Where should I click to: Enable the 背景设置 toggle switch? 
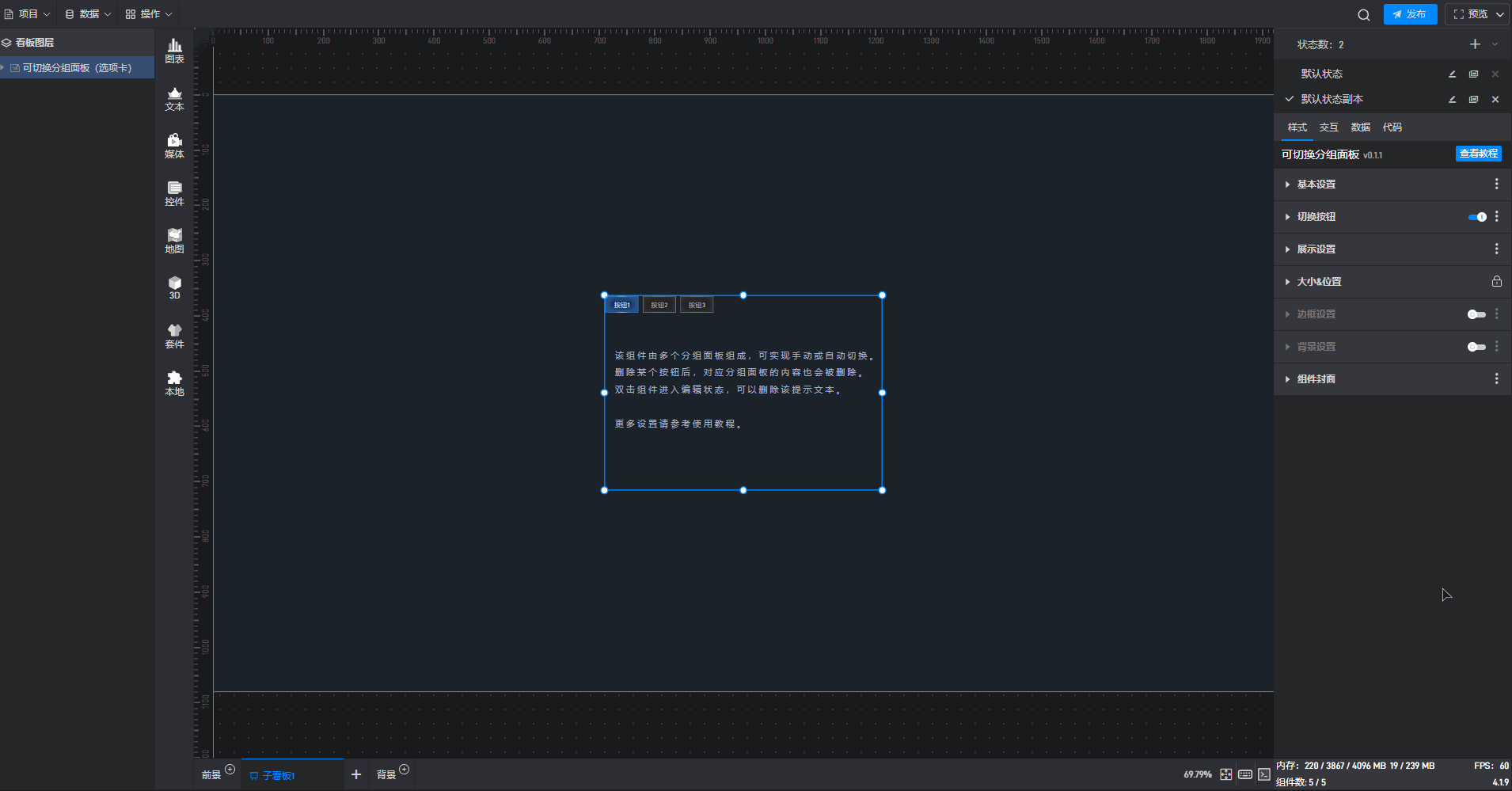[1476, 347]
